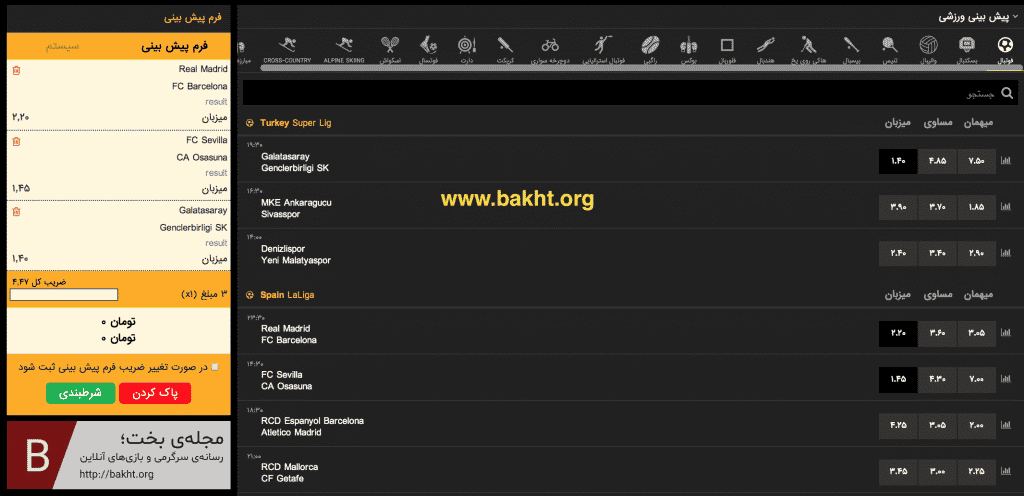
Task: Select the basketball (بسکتبال) sport icon
Action: pos(966,48)
